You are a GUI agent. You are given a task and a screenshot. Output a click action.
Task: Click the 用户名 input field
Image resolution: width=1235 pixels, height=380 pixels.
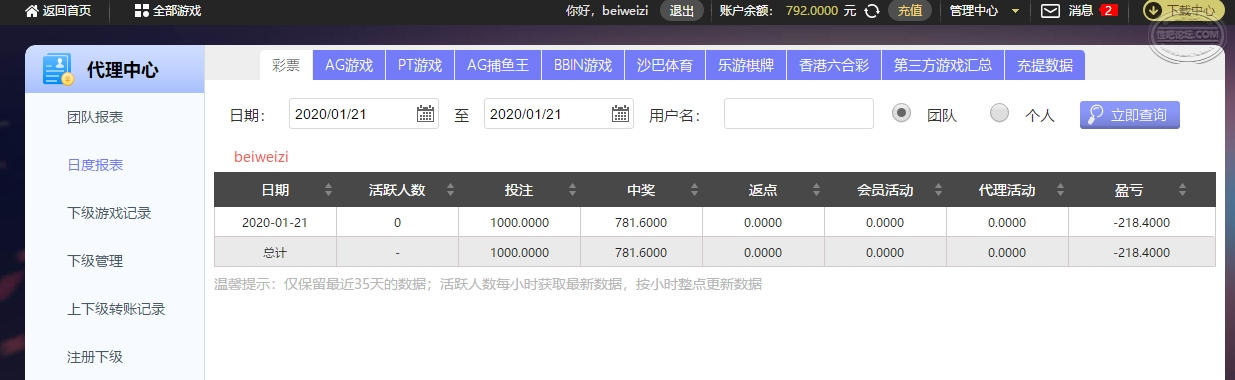pos(799,114)
